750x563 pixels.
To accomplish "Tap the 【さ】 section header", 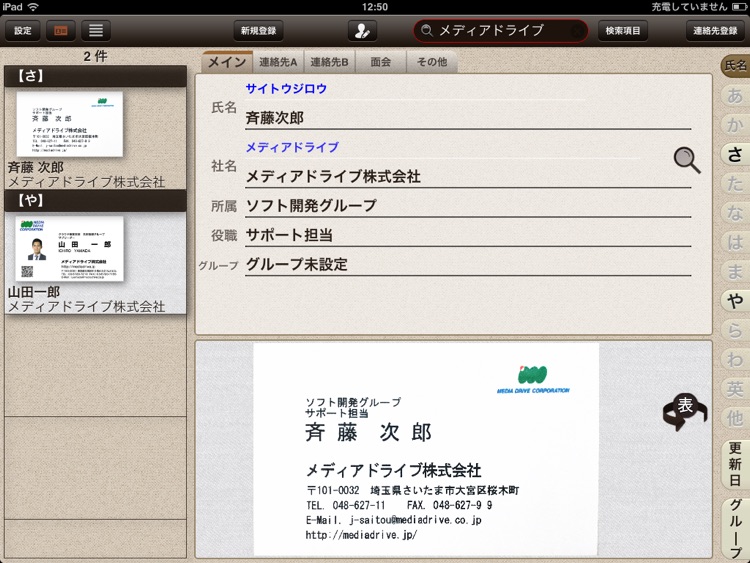I will coord(95,76).
